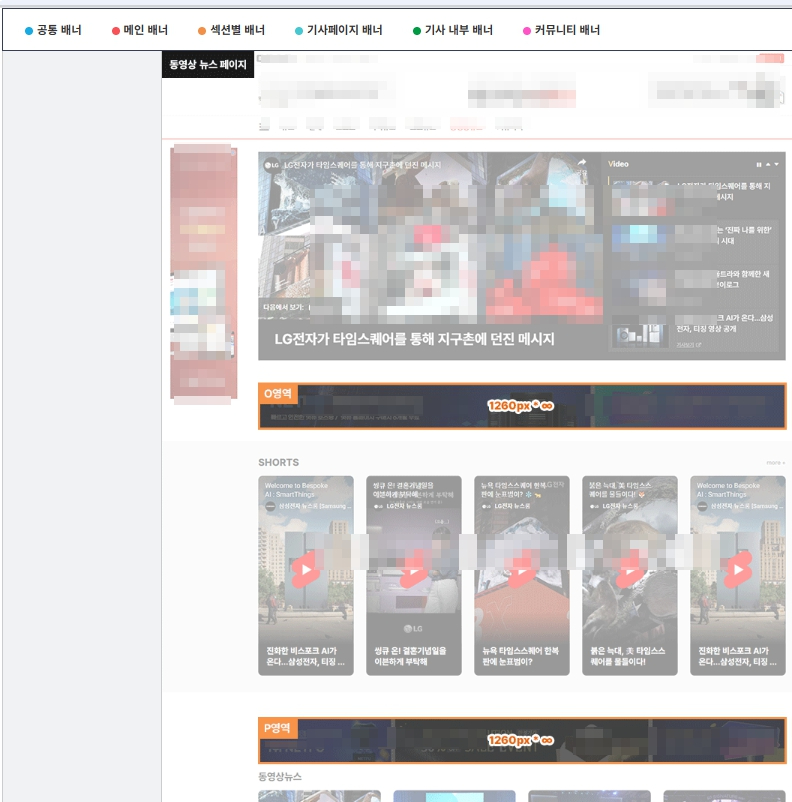Click the 다음에서 보기 link on video
Image resolution: width=792 pixels, height=802 pixels.
(x=284, y=307)
